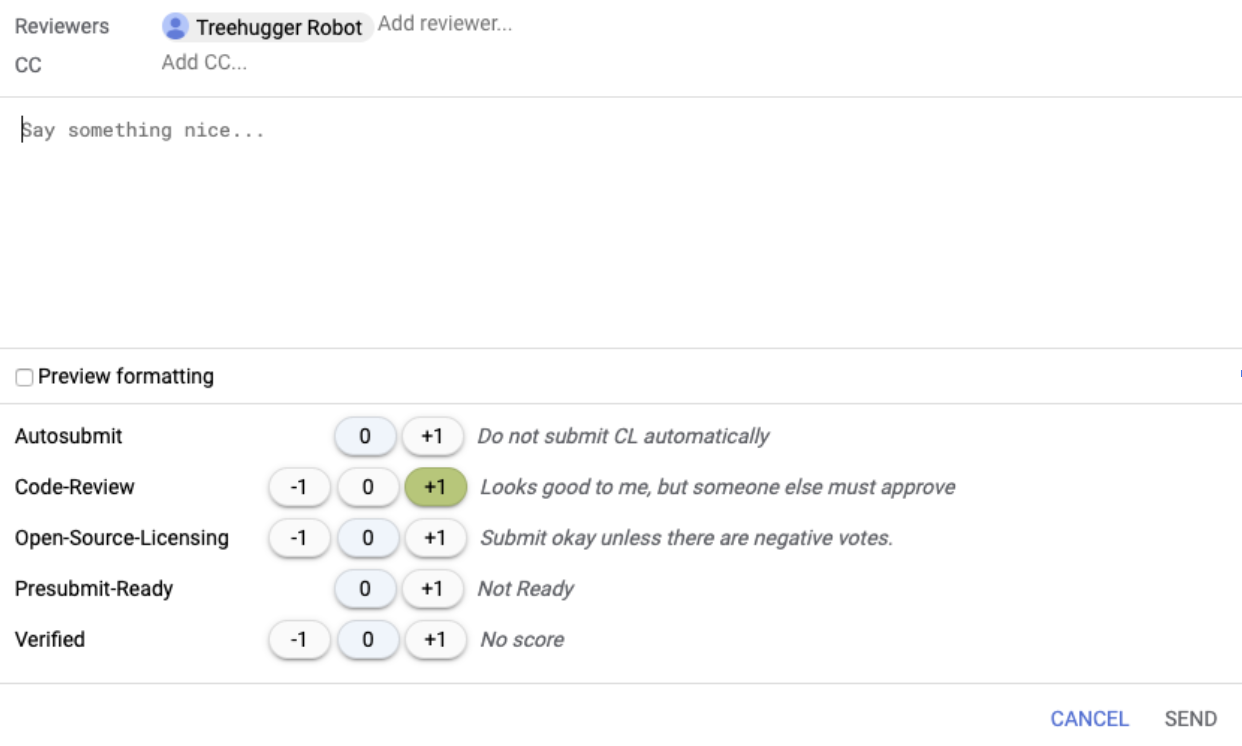
Task: Confirm the +1 Code-Review vote
Action: tap(436, 487)
